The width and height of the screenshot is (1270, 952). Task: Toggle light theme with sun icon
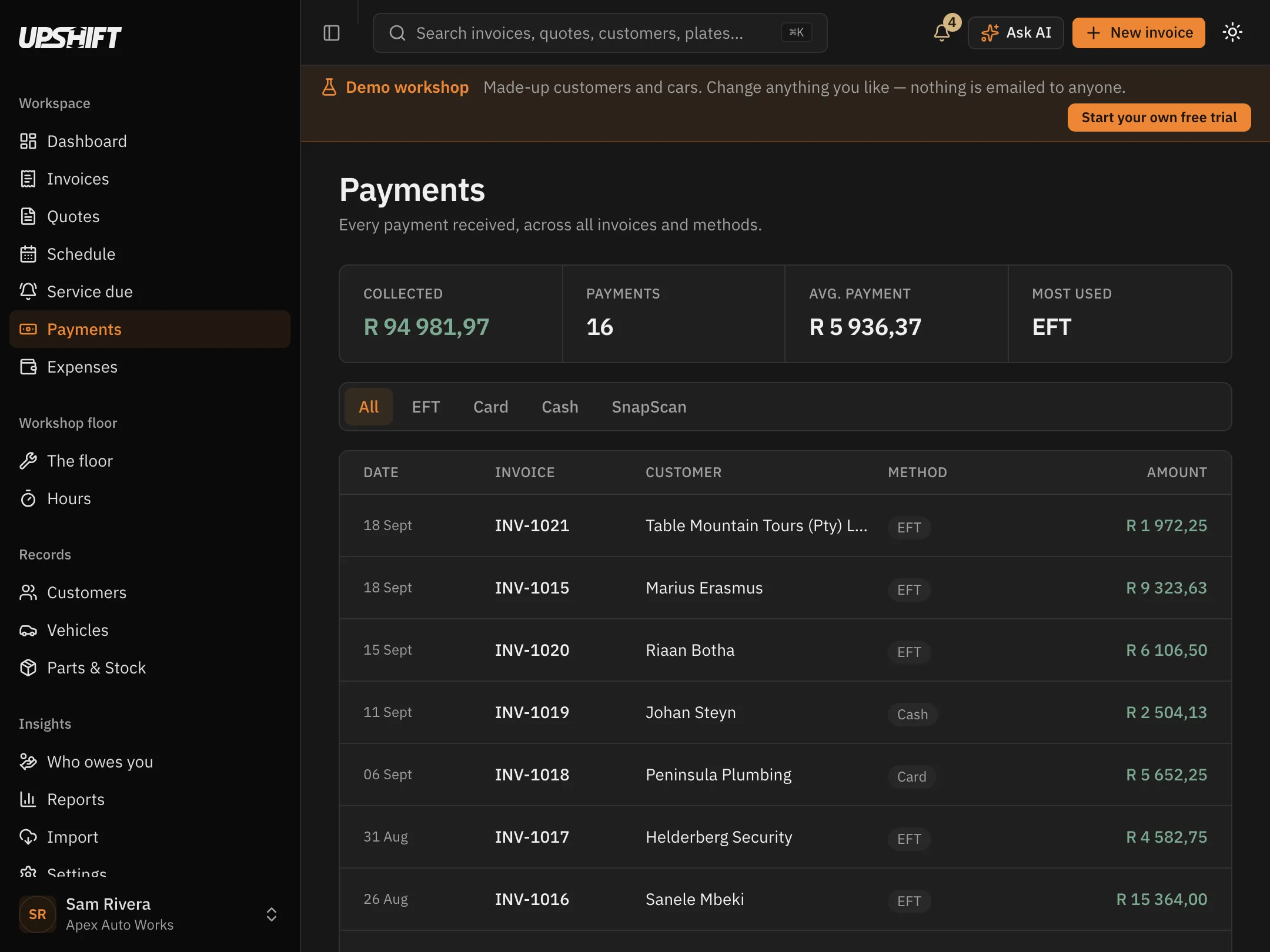point(1232,32)
